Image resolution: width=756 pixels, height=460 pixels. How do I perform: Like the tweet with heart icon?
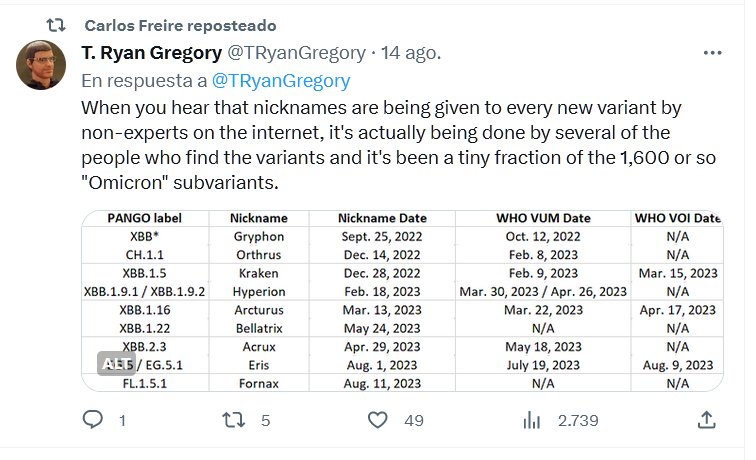point(378,420)
